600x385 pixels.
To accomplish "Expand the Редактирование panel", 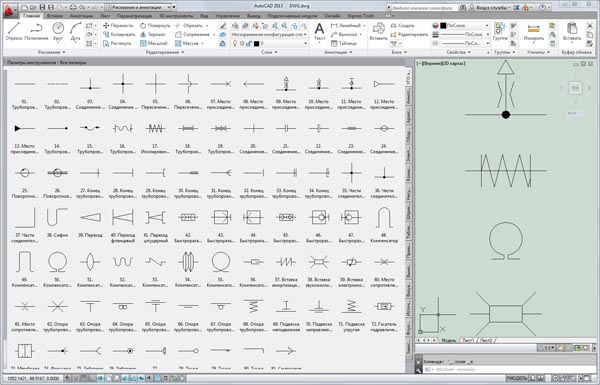I will pyautogui.click(x=165, y=52).
